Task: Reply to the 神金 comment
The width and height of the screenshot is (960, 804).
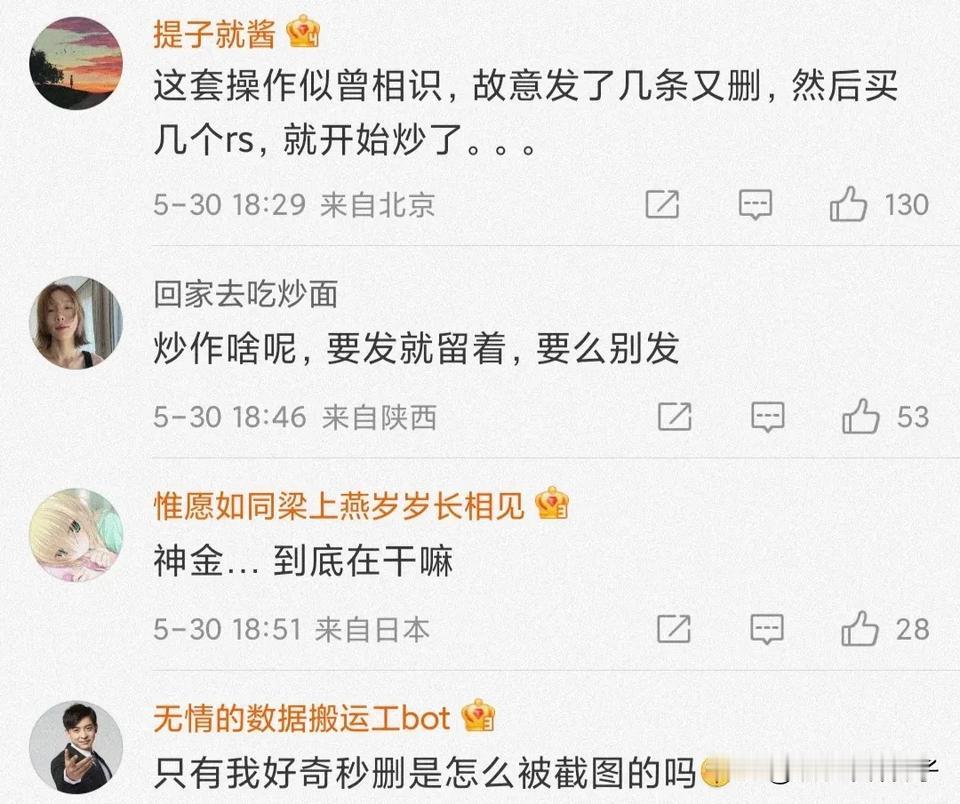Action: 767,629
